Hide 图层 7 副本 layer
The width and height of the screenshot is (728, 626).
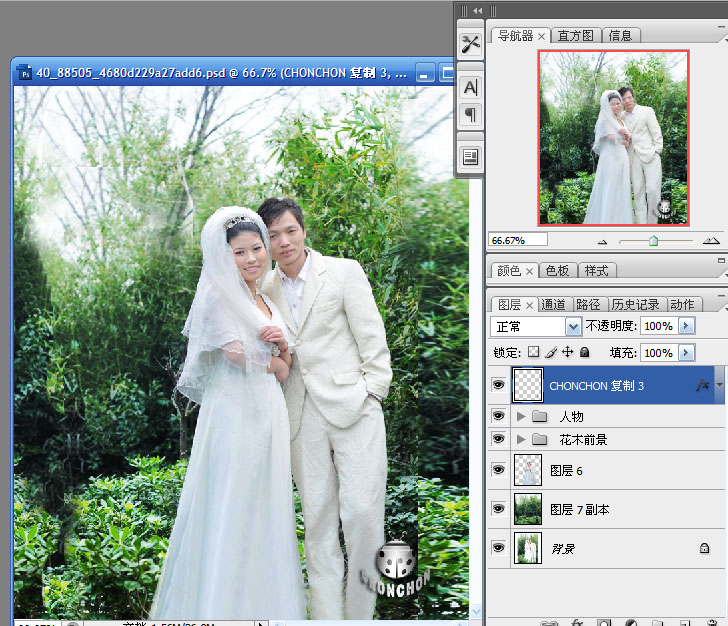[x=499, y=509]
